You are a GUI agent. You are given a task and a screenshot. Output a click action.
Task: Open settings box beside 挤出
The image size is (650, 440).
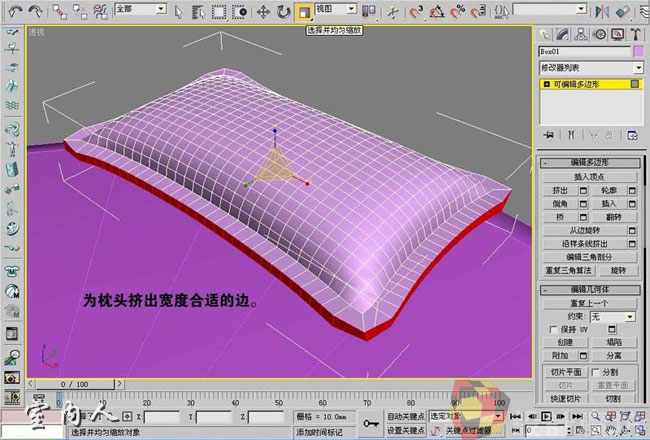584,190
